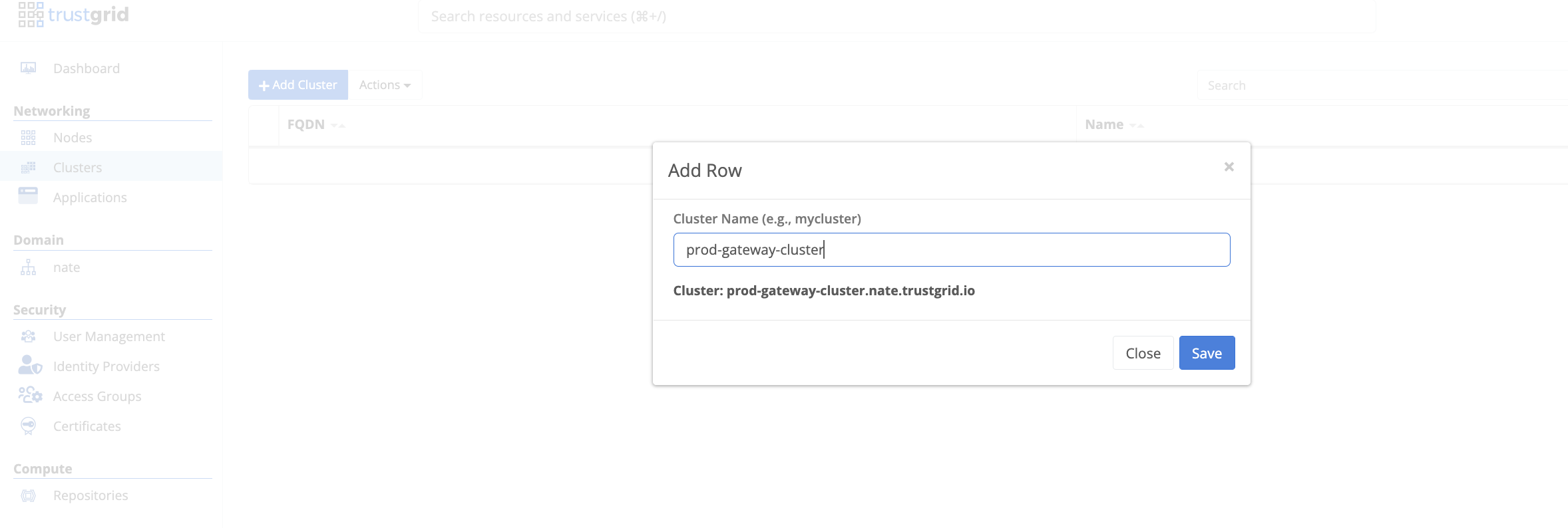Click the Dashboard icon in sidebar
The width and height of the screenshot is (1568, 528).
[28, 68]
